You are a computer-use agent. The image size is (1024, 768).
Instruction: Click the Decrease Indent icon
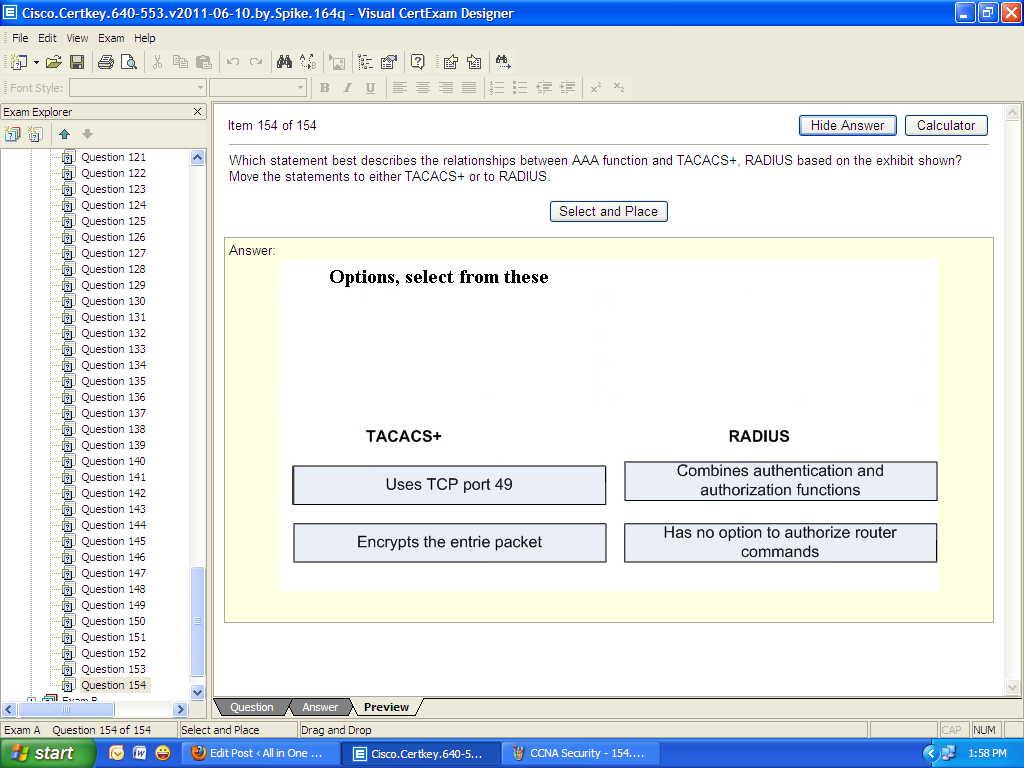(544, 88)
